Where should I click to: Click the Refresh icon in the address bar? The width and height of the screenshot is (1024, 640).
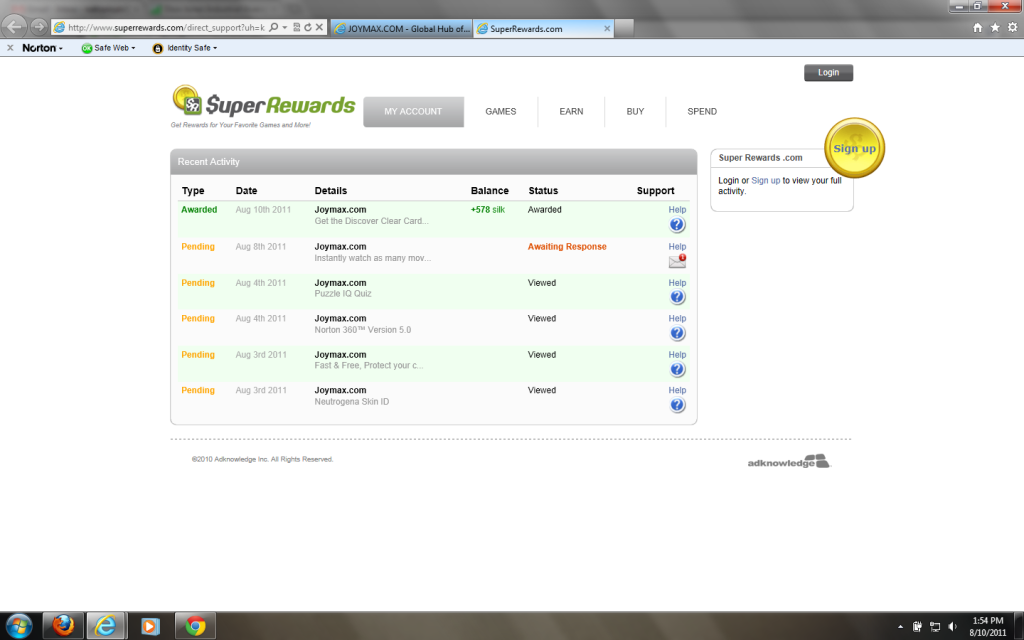coord(308,27)
